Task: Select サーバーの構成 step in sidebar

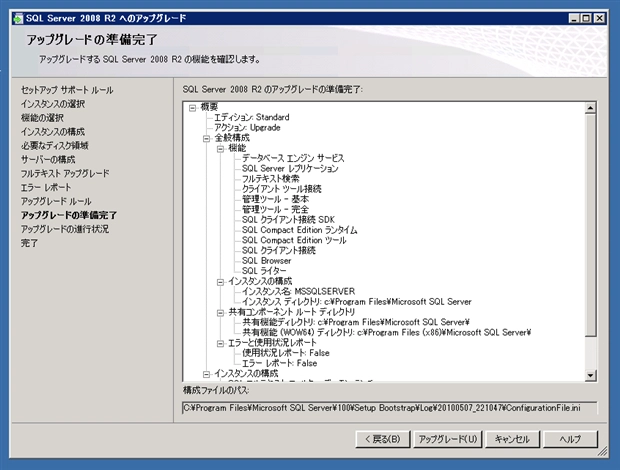Action: point(48,159)
